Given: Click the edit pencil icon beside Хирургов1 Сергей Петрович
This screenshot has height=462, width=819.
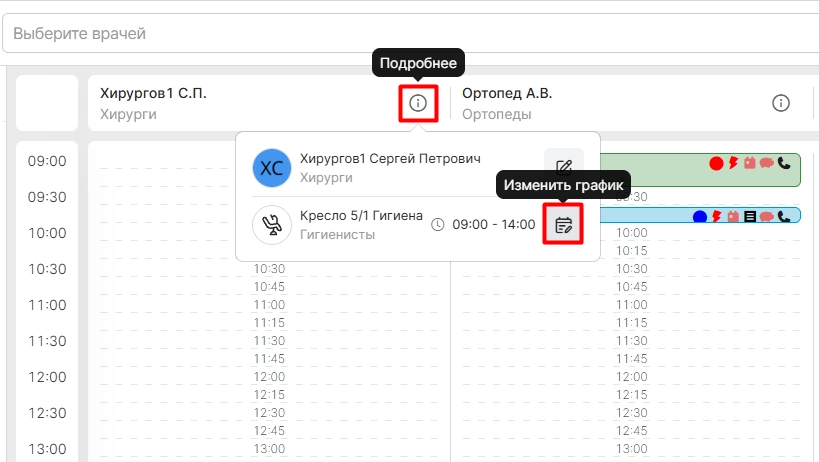Looking at the screenshot, I should pyautogui.click(x=564, y=167).
